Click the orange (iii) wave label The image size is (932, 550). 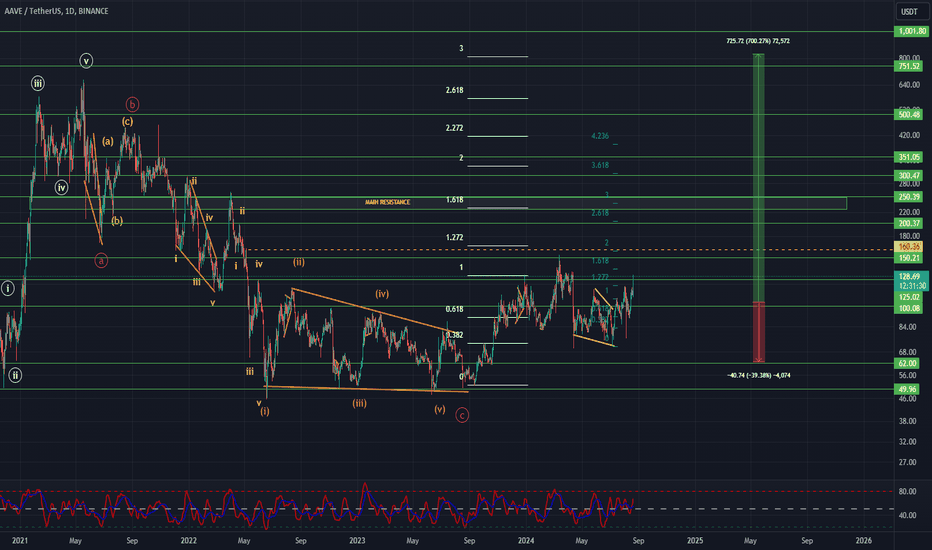359,403
